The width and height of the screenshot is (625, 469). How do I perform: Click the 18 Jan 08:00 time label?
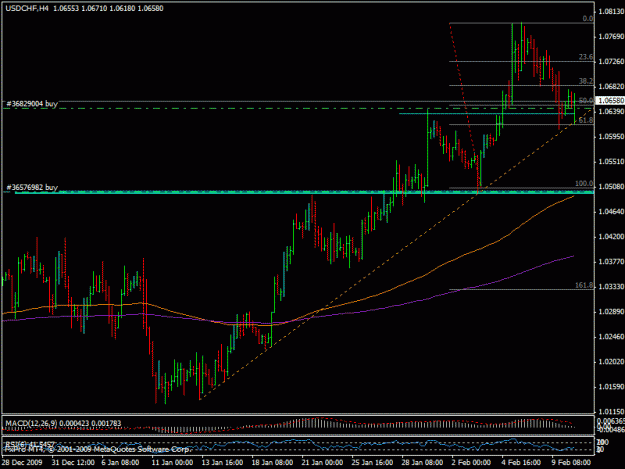coord(272,463)
